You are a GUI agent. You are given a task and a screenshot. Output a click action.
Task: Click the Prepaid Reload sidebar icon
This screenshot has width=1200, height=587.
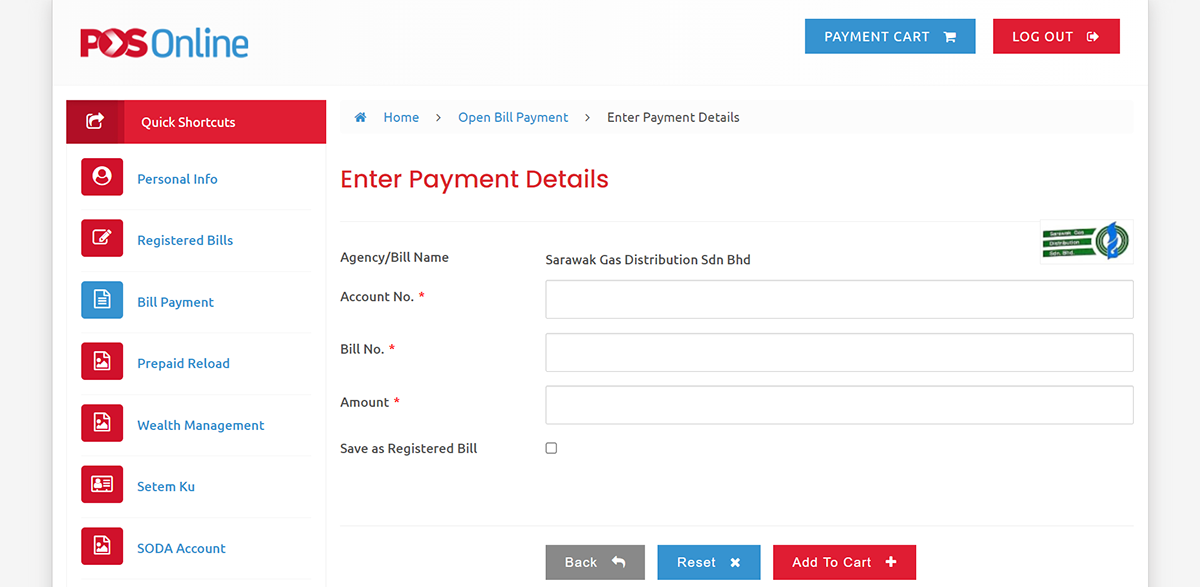(x=102, y=361)
